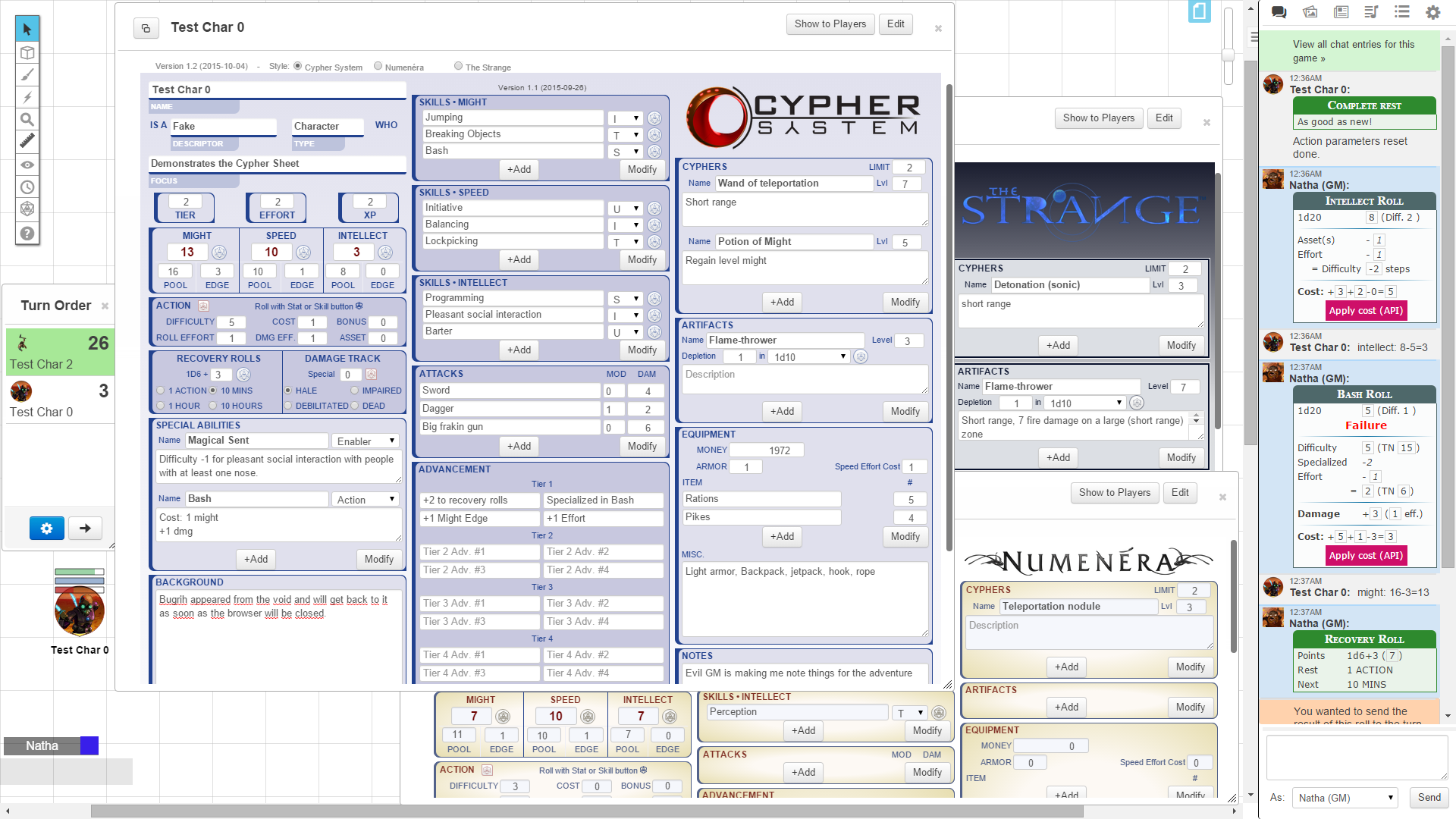Click turn order settings gear button
The width and height of the screenshot is (1456, 819).
tap(46, 529)
